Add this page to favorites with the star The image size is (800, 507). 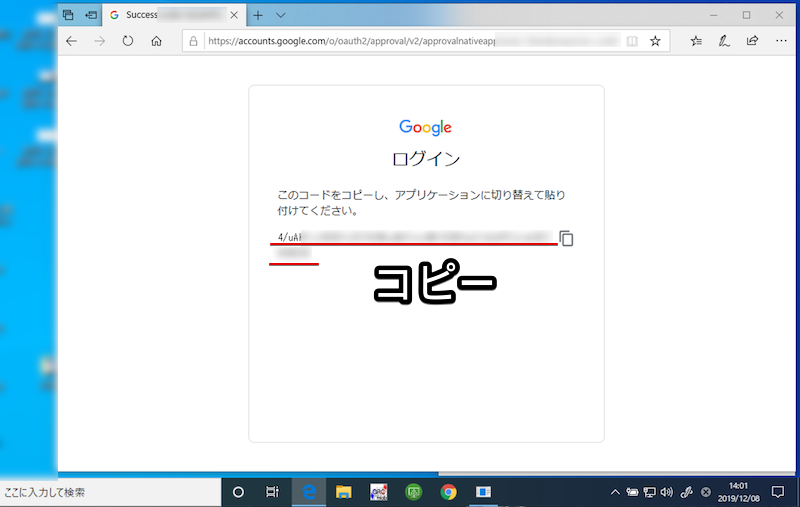click(655, 41)
